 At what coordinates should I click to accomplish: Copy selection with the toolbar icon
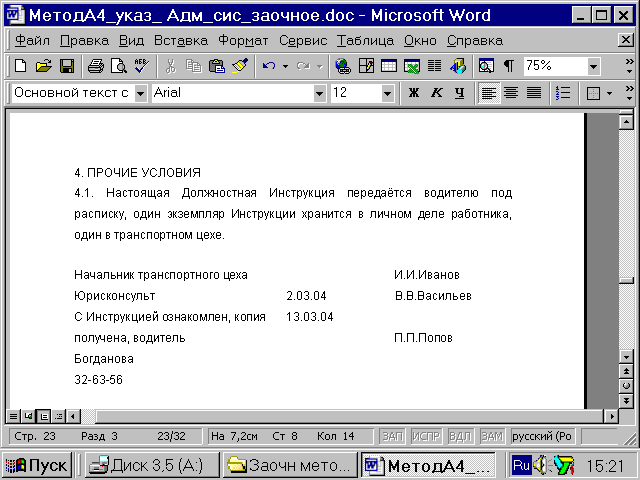point(193,66)
